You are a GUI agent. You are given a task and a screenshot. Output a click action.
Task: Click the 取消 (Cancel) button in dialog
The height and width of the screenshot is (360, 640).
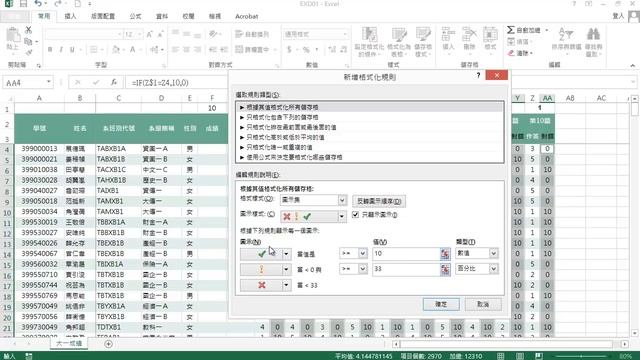(483, 304)
